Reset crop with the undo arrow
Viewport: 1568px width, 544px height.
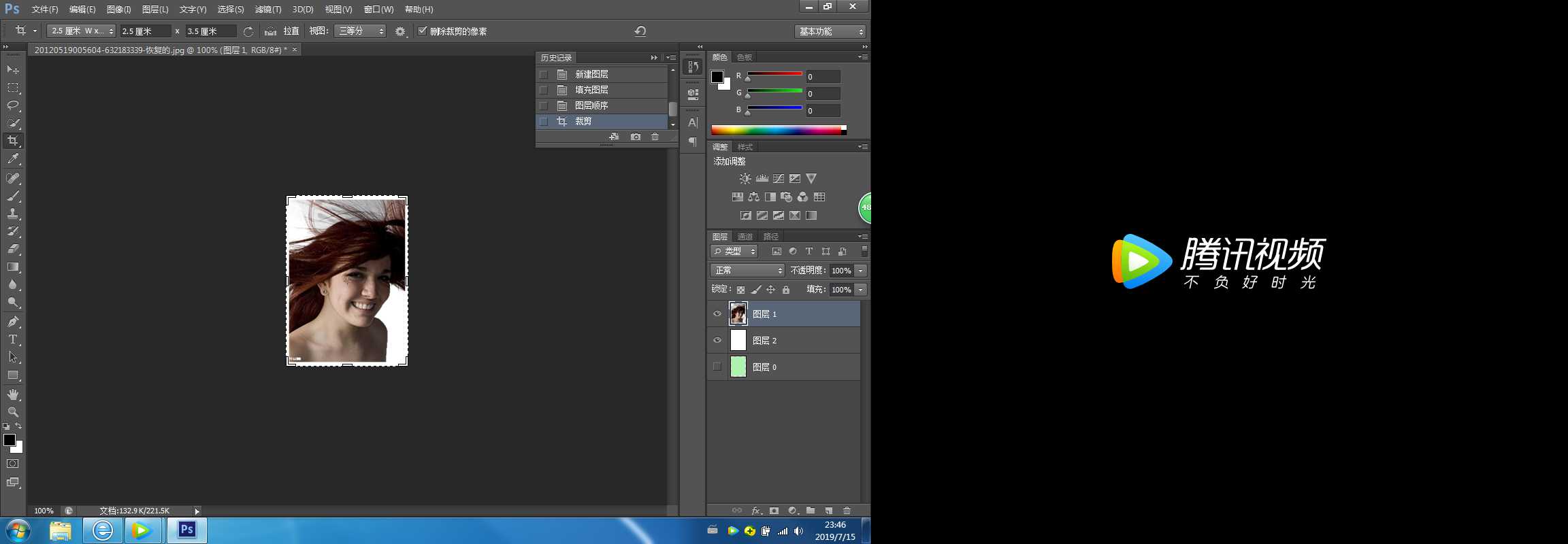pos(640,31)
